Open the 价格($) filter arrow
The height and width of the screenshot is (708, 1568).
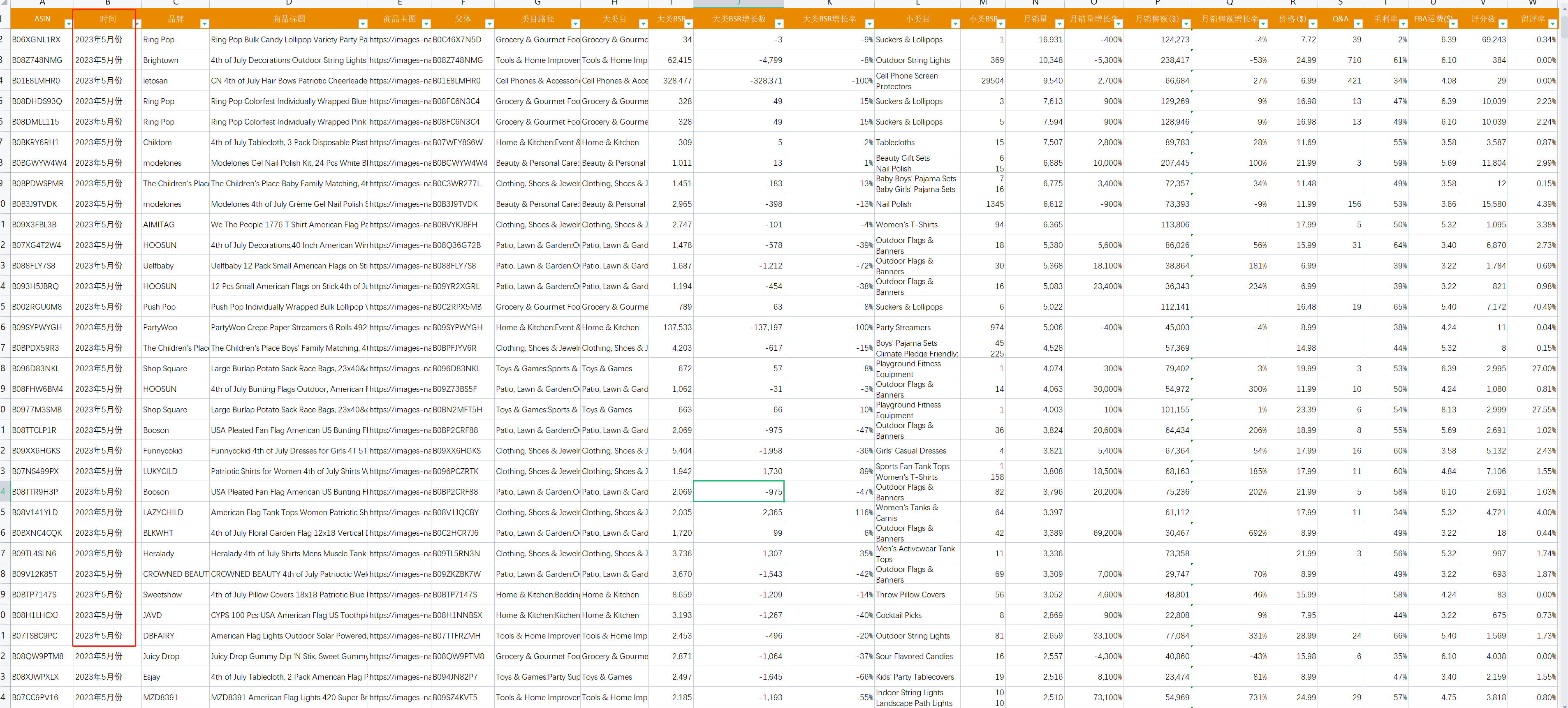pyautogui.click(x=1312, y=24)
